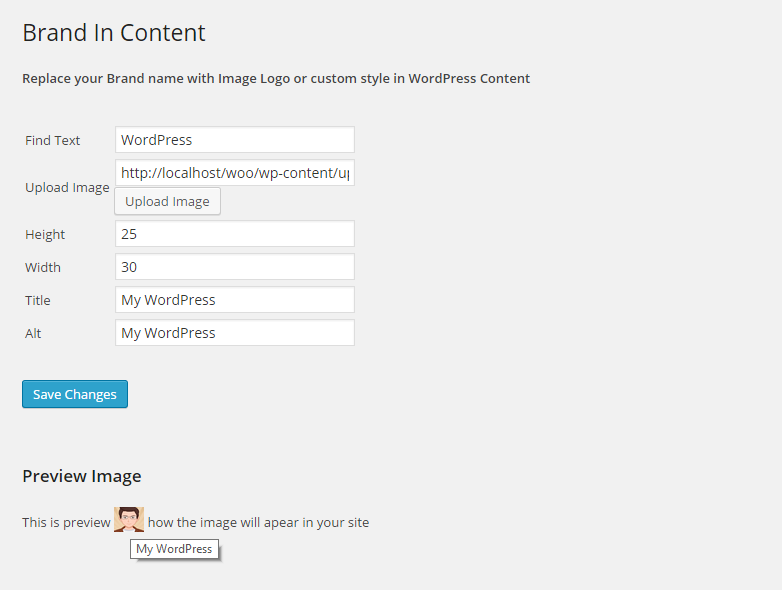Image resolution: width=782 pixels, height=590 pixels.
Task: Click the Brand In Content heading
Action: tap(114, 33)
